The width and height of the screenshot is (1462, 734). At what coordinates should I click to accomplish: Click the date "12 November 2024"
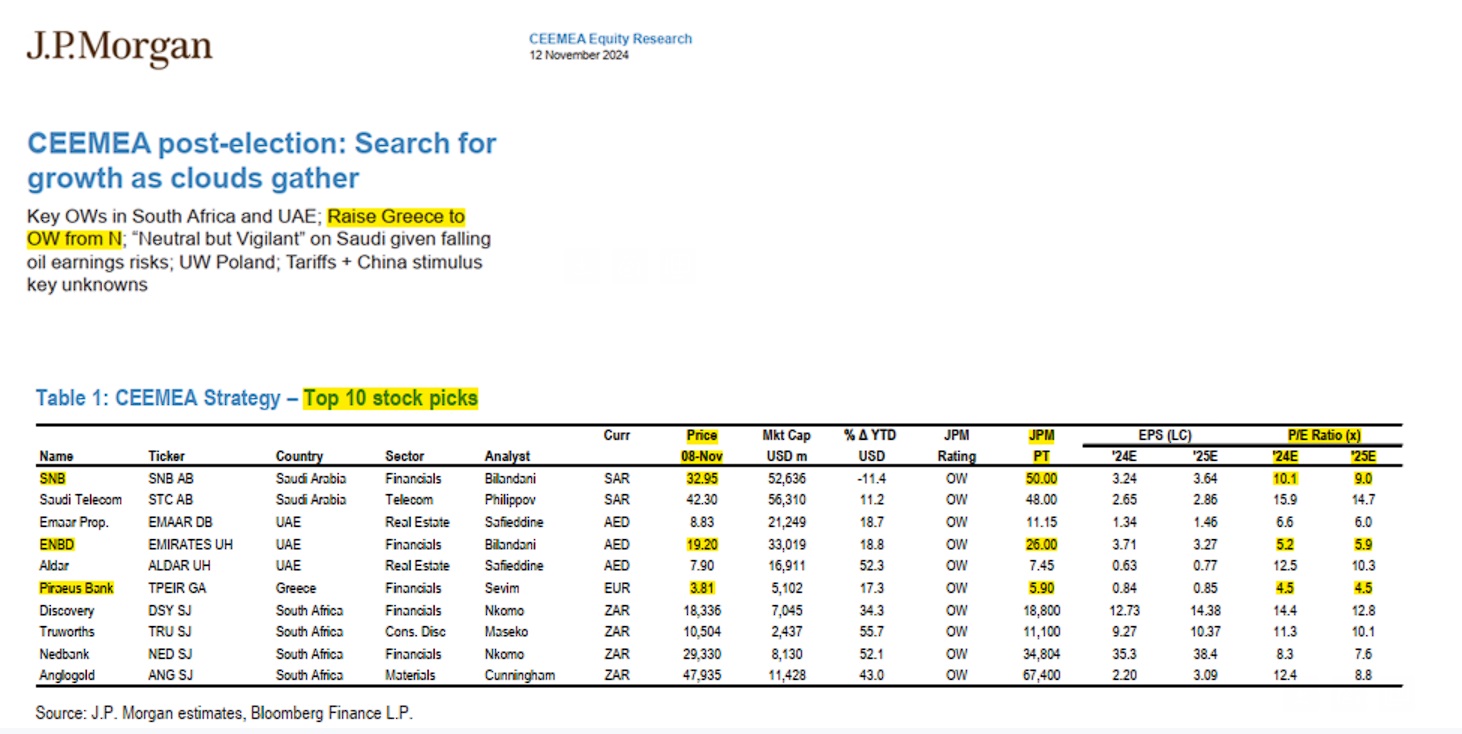(579, 55)
